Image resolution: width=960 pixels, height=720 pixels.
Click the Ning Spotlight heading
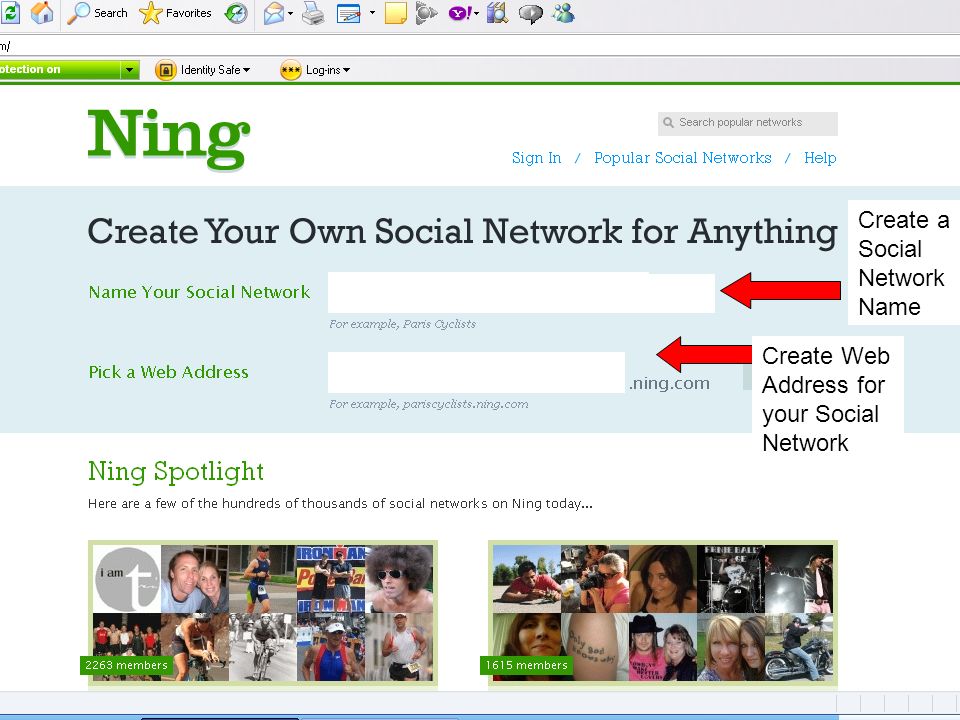[x=176, y=471]
